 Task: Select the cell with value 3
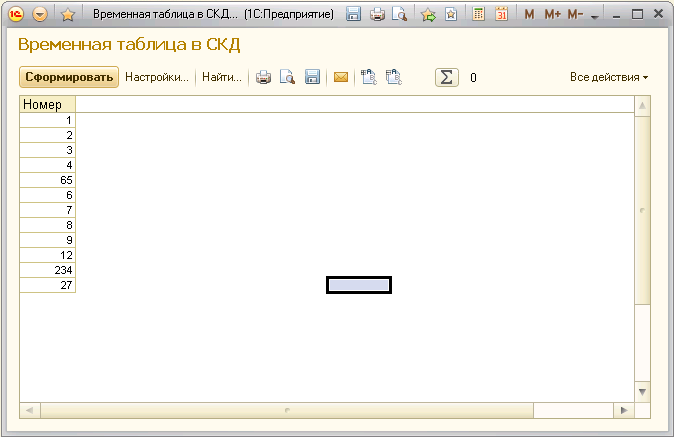click(x=48, y=150)
